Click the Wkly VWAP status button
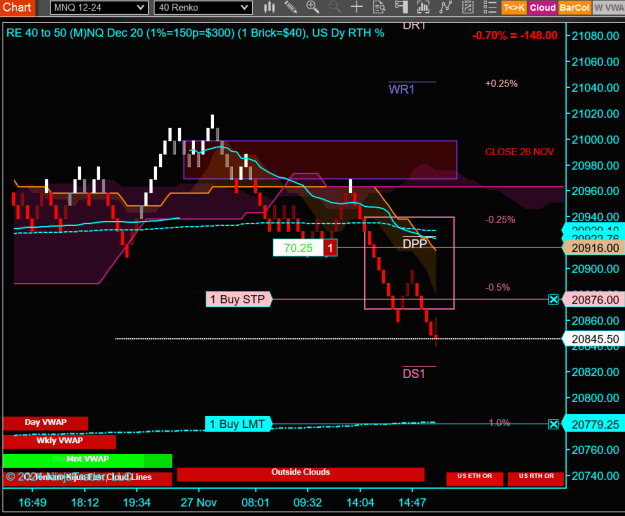This screenshot has height=516, width=625. point(59,441)
